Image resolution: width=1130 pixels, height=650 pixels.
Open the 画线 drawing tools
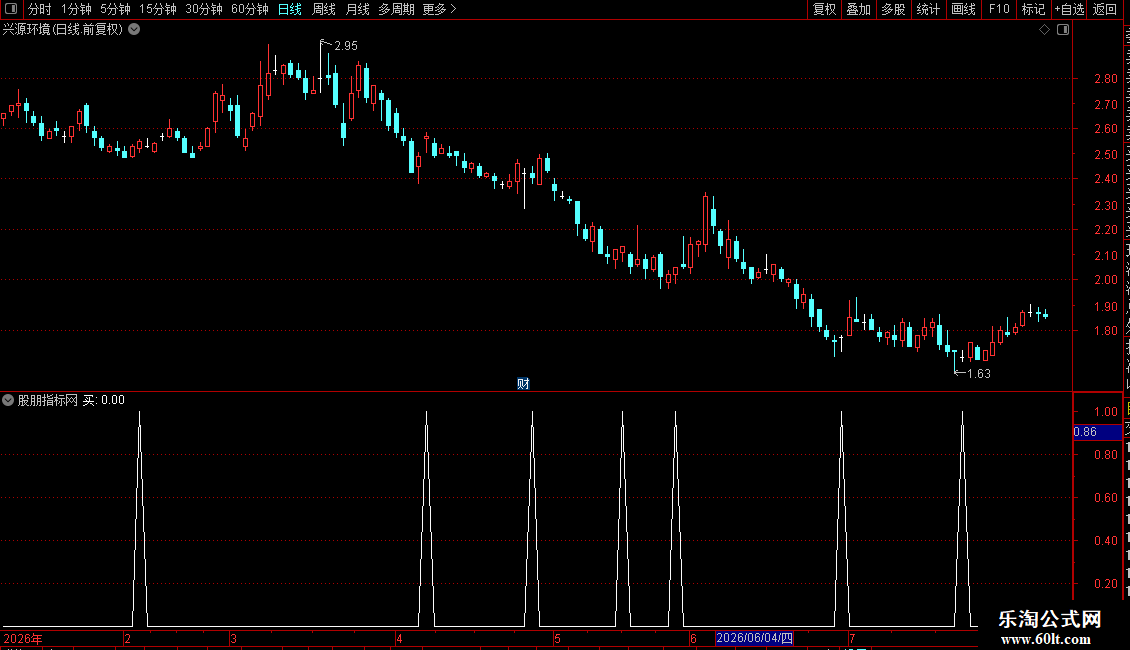point(964,9)
